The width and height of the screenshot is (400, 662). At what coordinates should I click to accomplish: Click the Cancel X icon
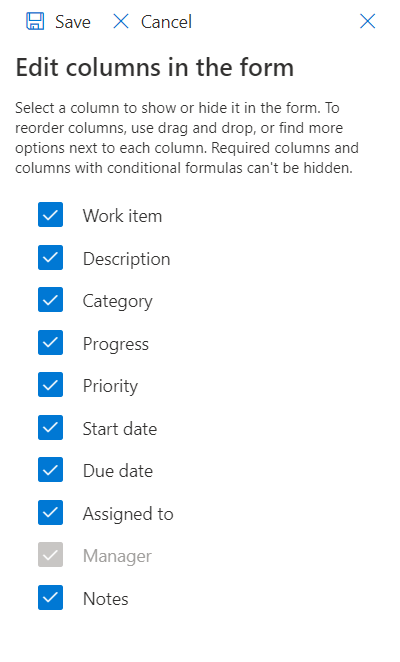coord(121,21)
